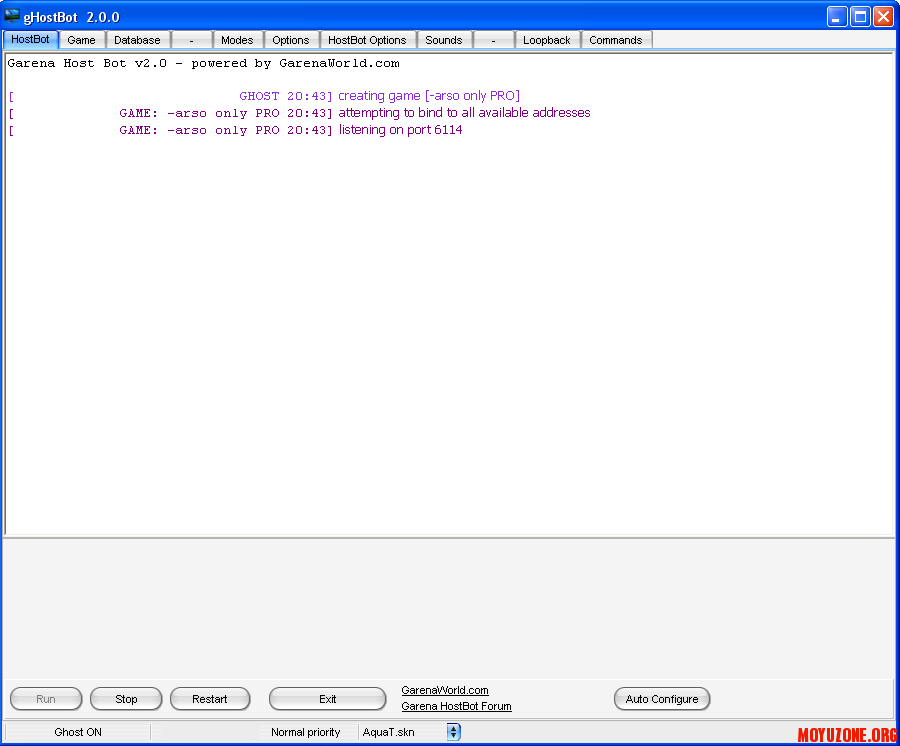Open the GarenaWorld.com link
This screenshot has height=746, width=900.
[x=445, y=690]
